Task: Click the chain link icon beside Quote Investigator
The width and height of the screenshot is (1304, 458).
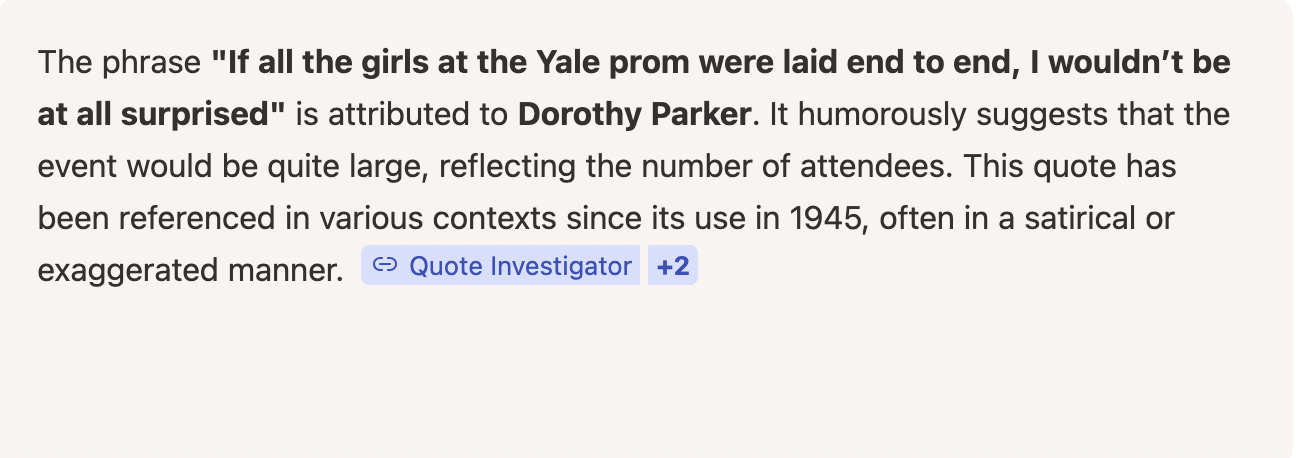Action: 385,266
